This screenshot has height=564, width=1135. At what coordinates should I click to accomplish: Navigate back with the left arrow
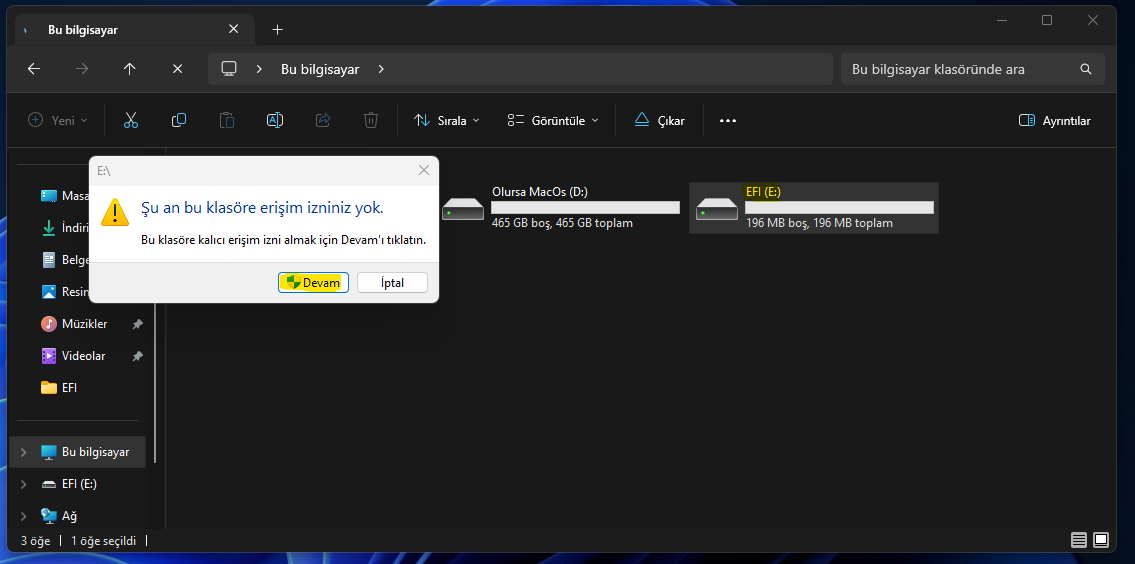tap(34, 69)
